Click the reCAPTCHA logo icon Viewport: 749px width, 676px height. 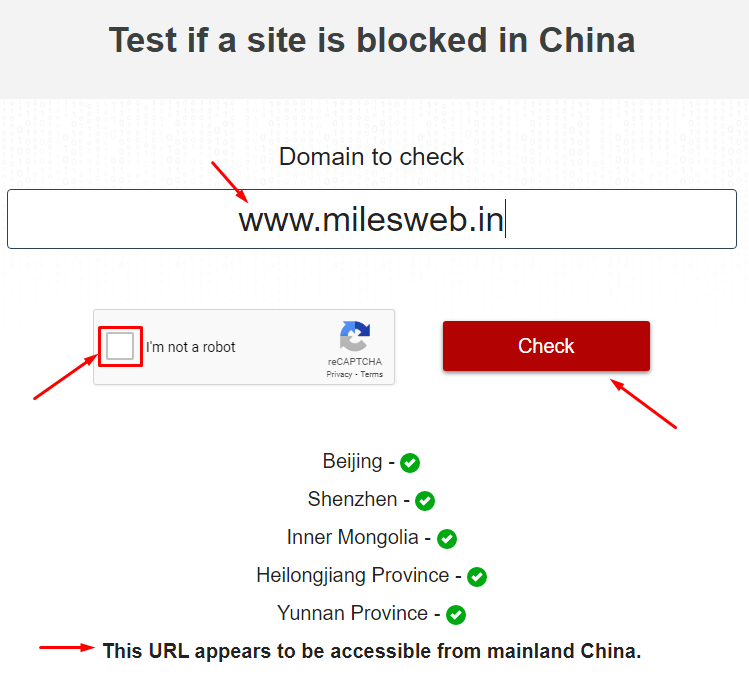[x=354, y=336]
